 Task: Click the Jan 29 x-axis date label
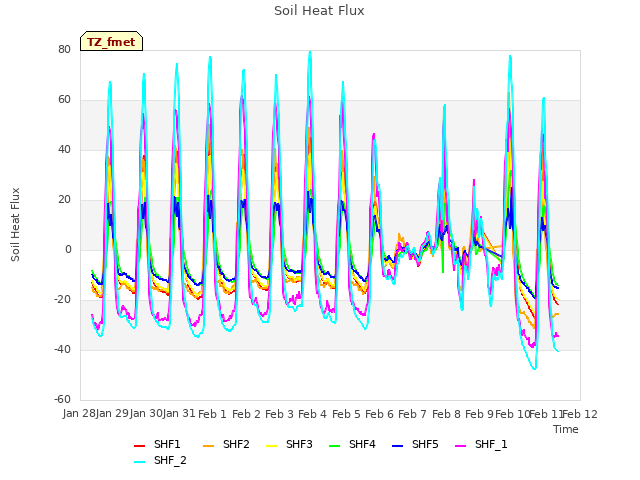(x=112, y=413)
